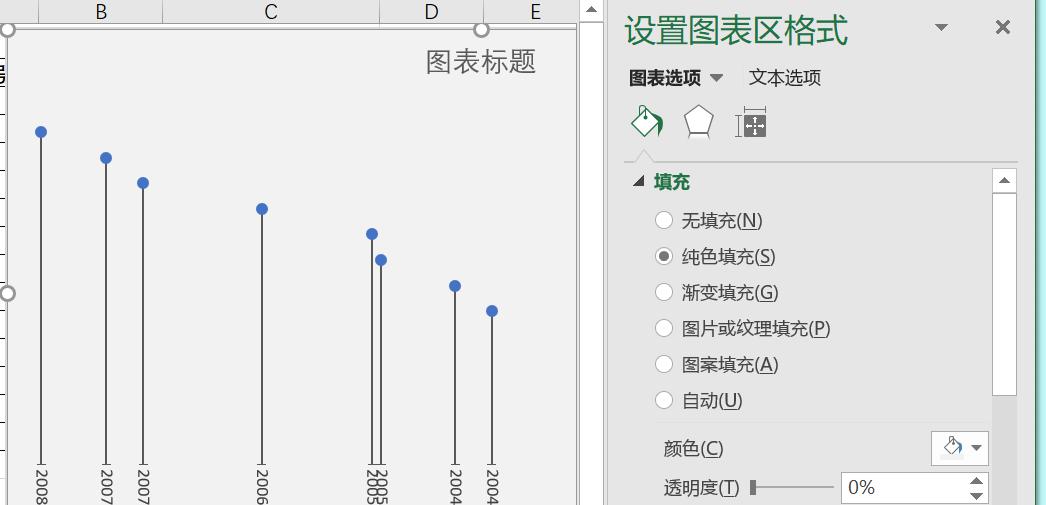1046x505 pixels.
Task: Click the 2006 axis label
Action: pyautogui.click(x=262, y=486)
